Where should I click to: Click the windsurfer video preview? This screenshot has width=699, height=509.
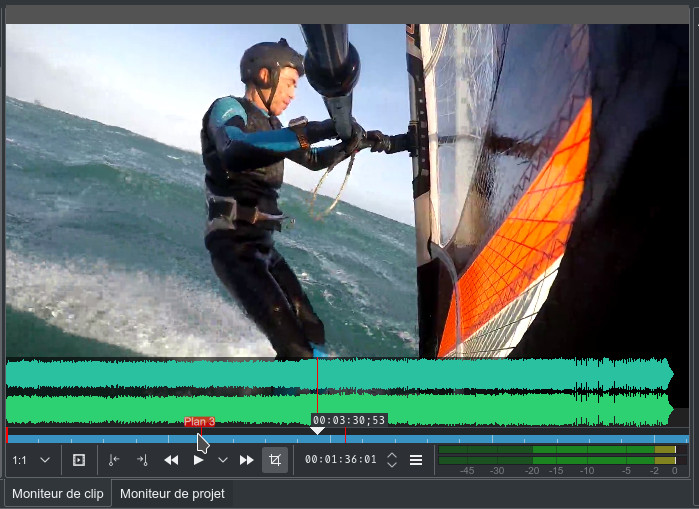coord(347,191)
